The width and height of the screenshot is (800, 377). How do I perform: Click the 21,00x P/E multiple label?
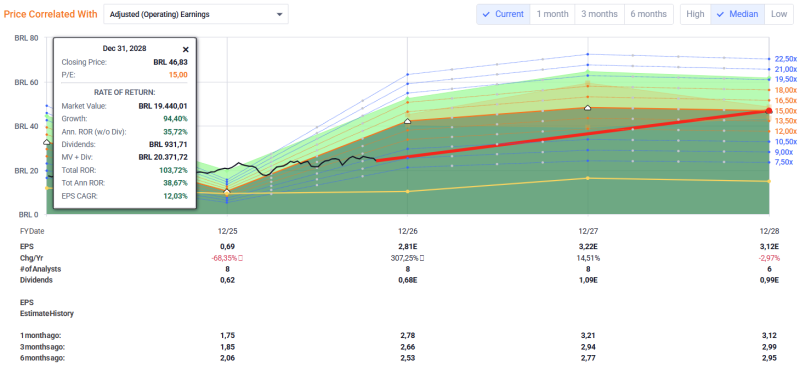pos(786,69)
